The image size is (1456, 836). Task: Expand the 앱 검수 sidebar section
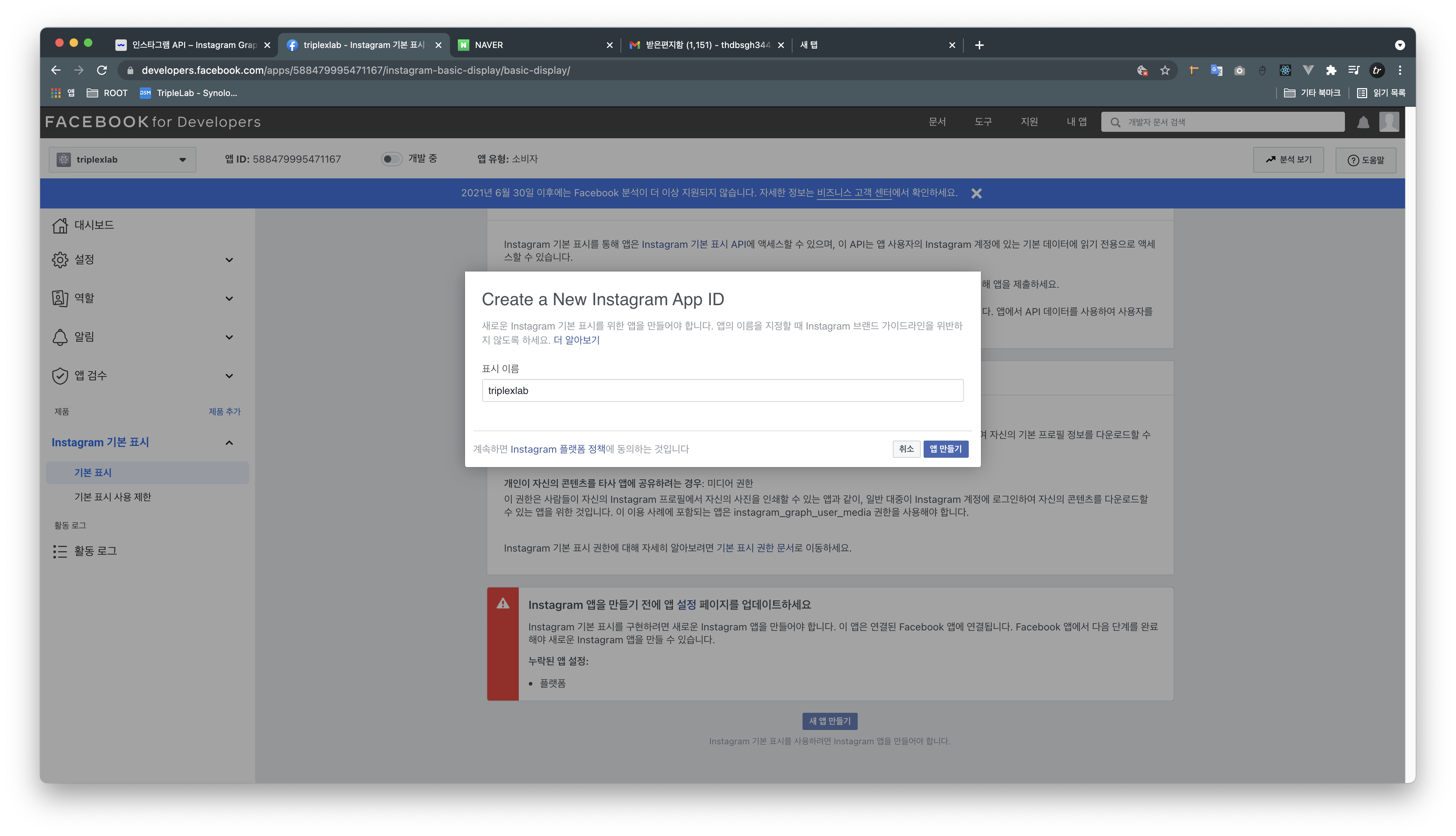pyautogui.click(x=229, y=376)
